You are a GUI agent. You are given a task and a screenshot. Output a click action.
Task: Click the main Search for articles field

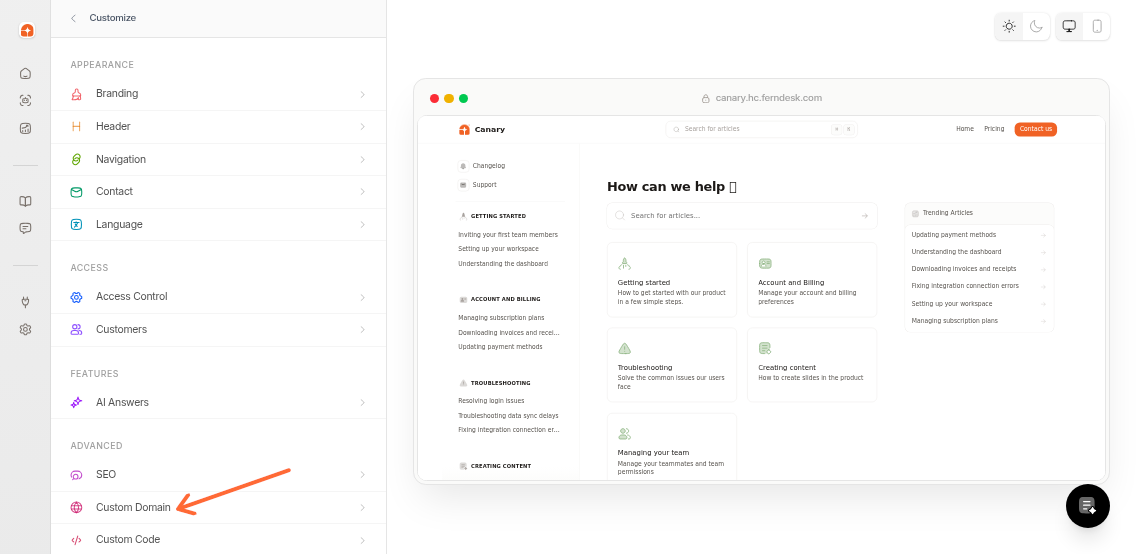(740, 216)
